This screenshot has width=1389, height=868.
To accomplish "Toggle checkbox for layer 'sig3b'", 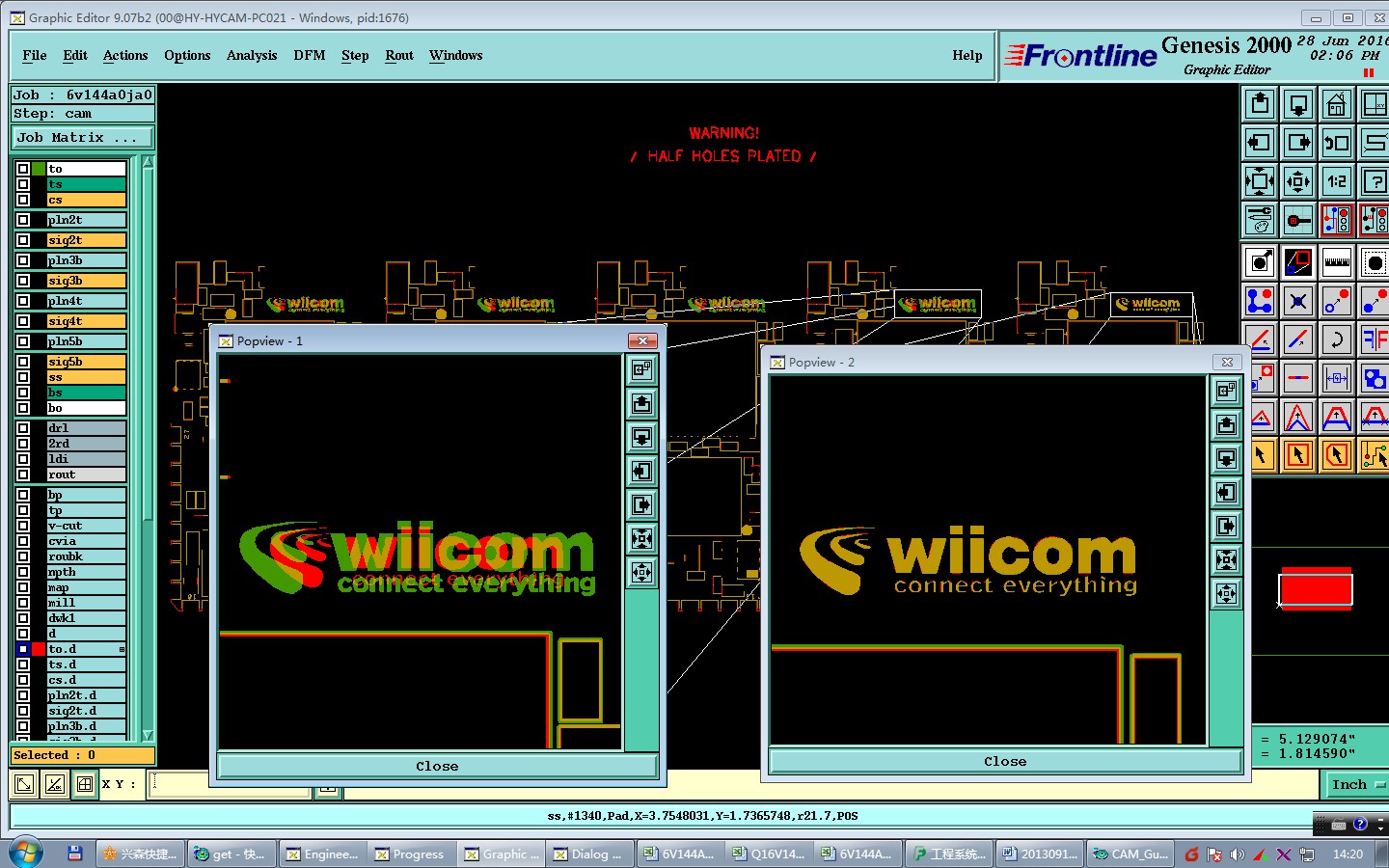I will click(x=23, y=281).
